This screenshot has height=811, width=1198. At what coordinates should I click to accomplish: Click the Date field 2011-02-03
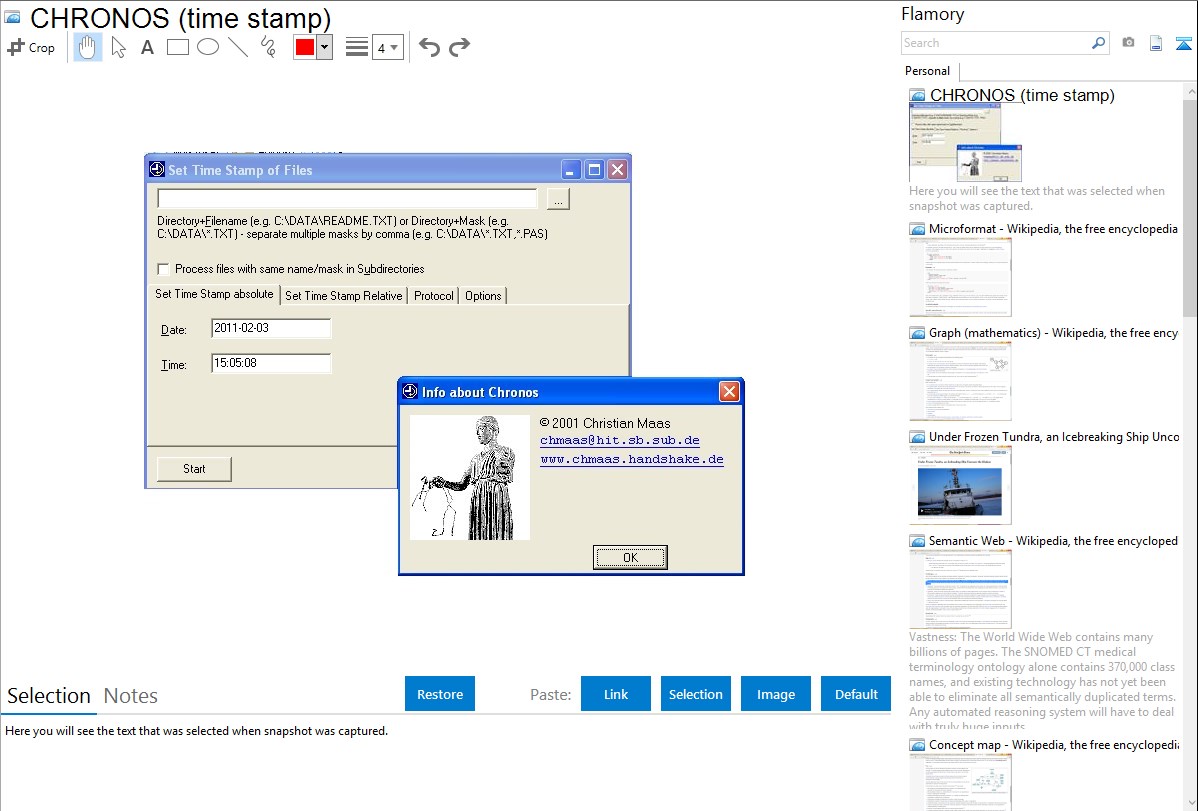click(x=270, y=328)
